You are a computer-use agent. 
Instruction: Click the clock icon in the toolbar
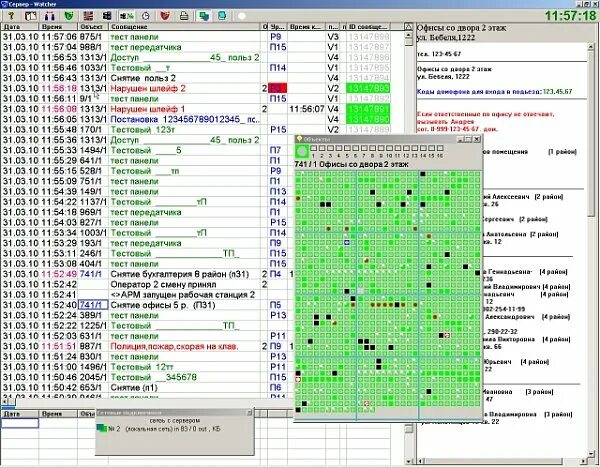pos(146,16)
